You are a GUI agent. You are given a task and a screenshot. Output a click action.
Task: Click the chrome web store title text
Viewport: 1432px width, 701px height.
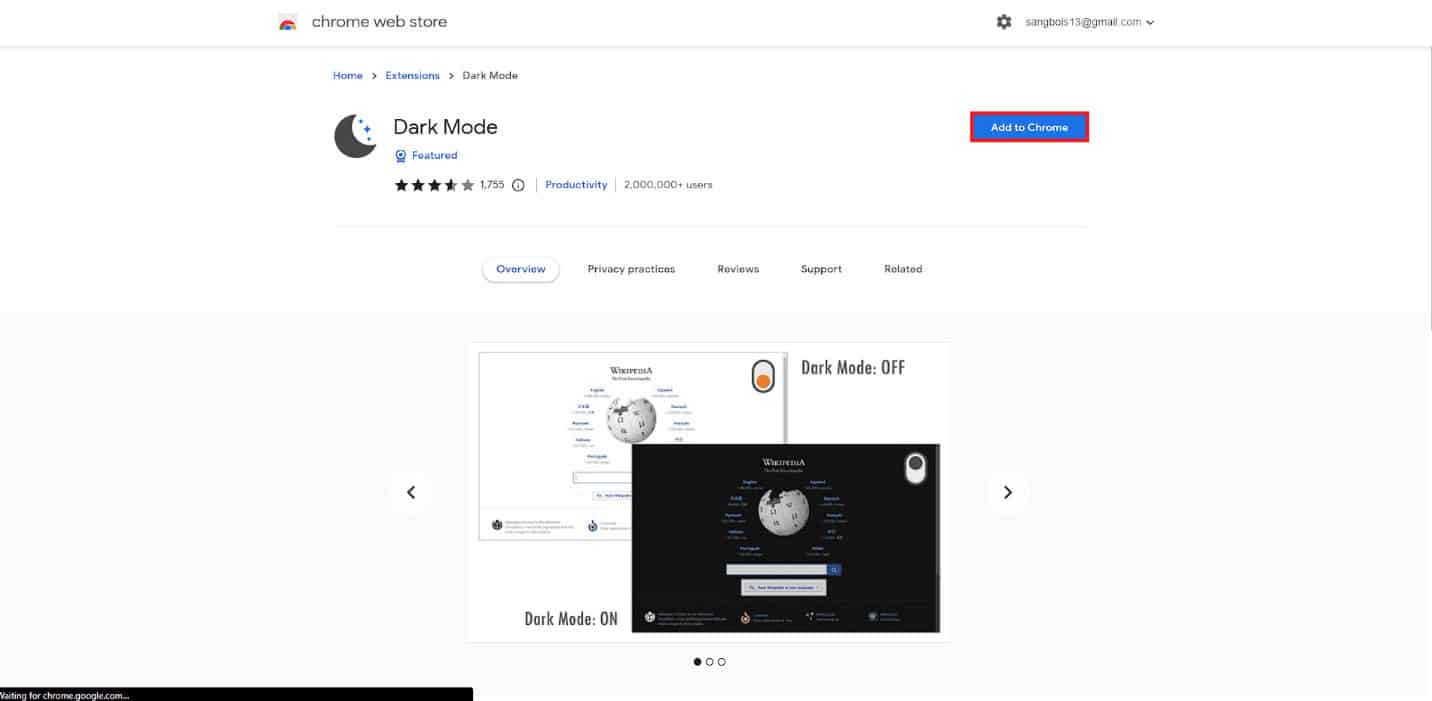pos(379,22)
